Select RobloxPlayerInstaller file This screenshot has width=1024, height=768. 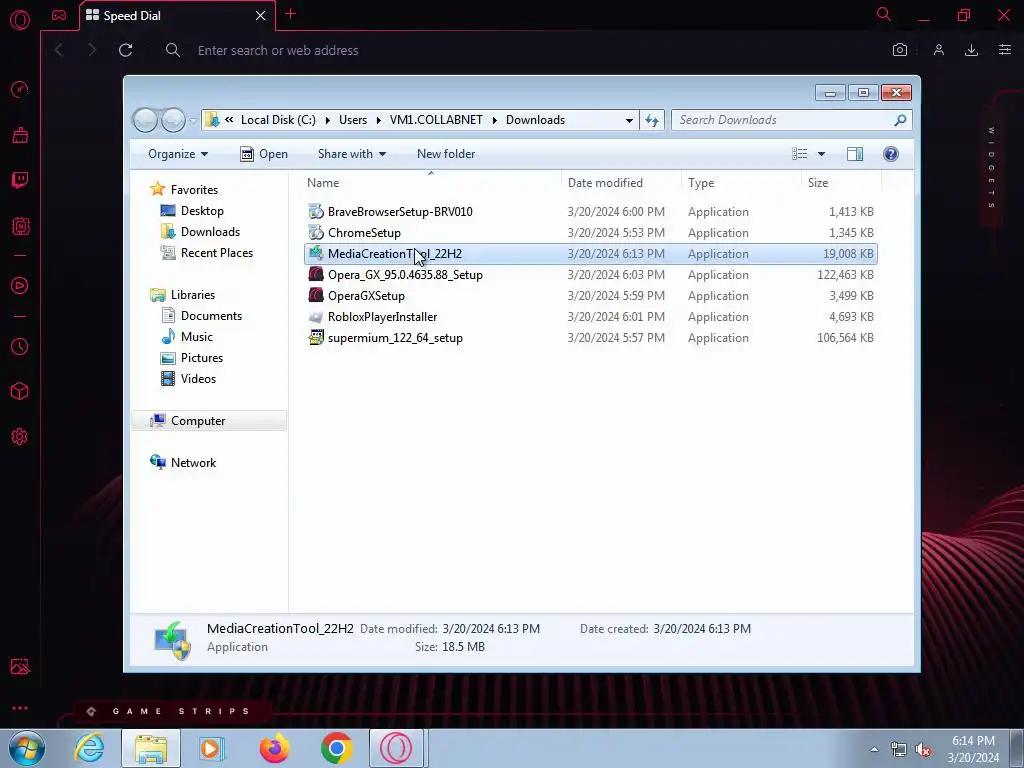click(590, 317)
